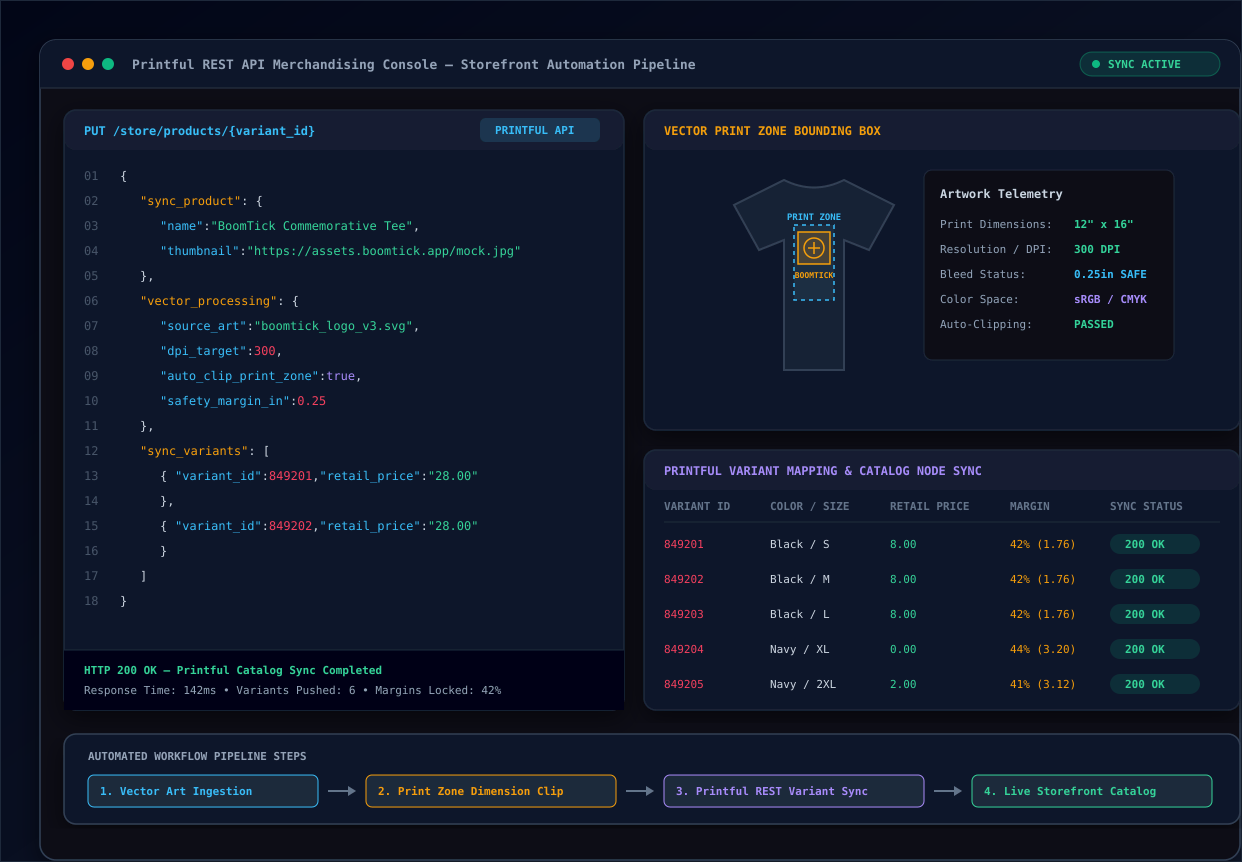Click the 200 OK badge for variant 849205

(1155, 684)
